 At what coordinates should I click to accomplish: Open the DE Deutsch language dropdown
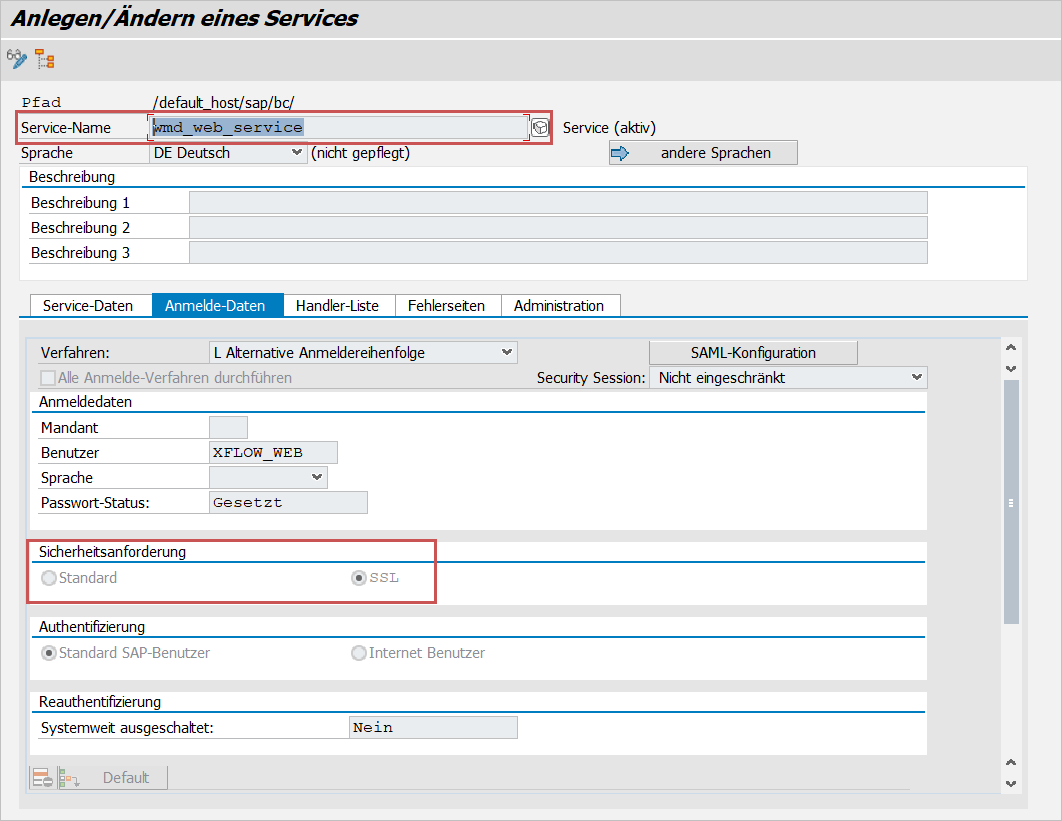296,153
